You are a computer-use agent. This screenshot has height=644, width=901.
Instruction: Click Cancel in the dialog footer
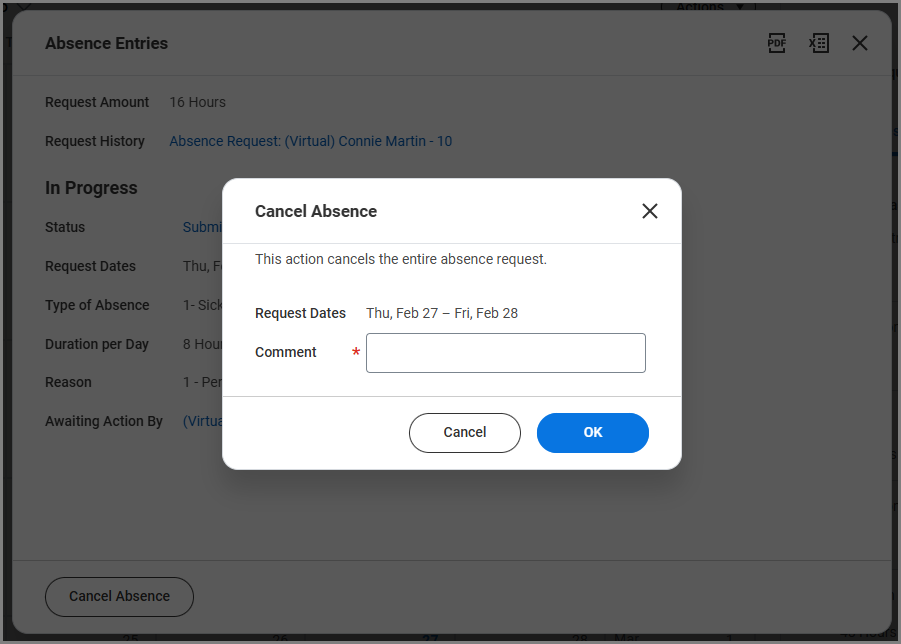tap(464, 433)
